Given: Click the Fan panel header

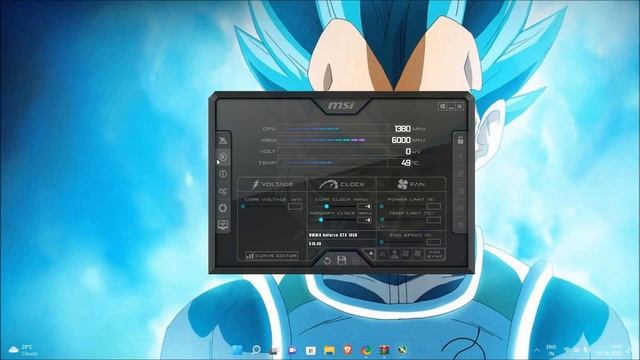Looking at the screenshot, I should (411, 184).
